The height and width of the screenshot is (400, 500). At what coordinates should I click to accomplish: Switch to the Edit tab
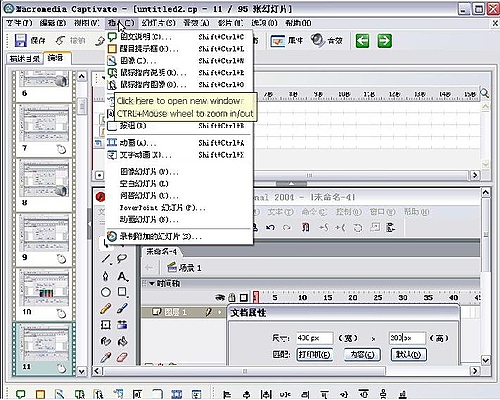[57, 58]
